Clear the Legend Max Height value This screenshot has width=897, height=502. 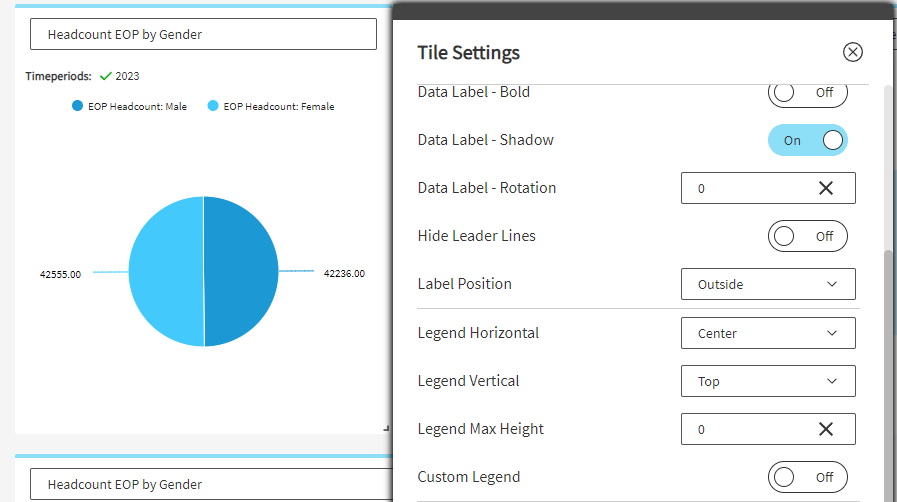click(x=826, y=429)
